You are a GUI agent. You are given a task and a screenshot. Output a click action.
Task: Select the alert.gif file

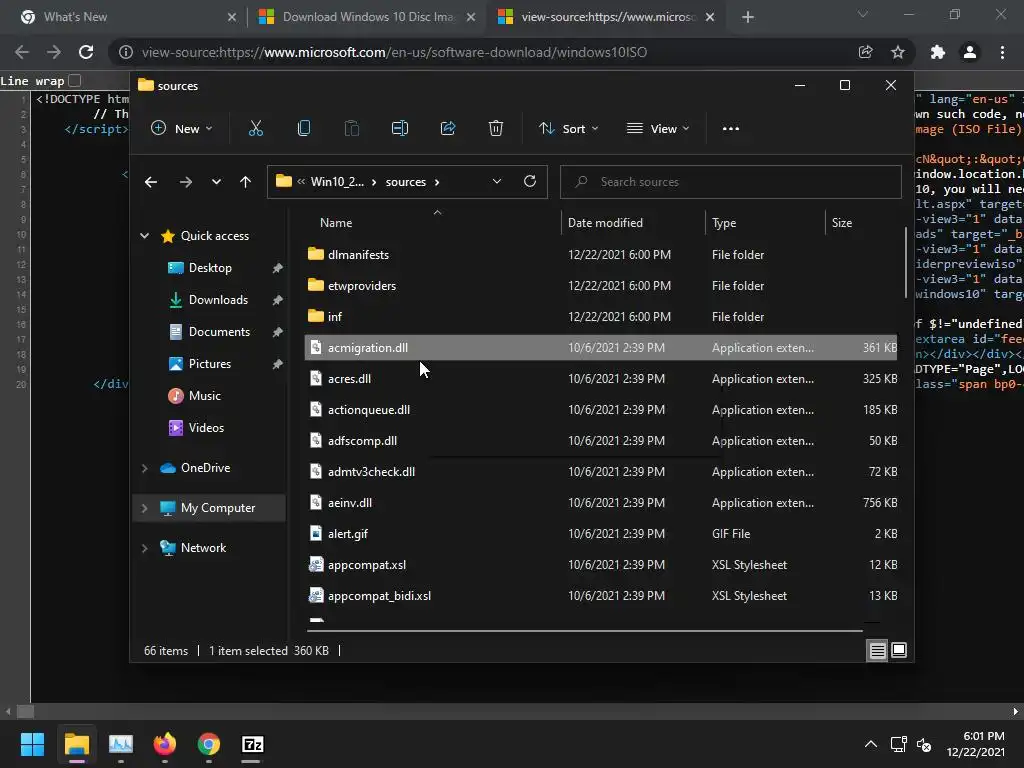[x=601, y=534]
